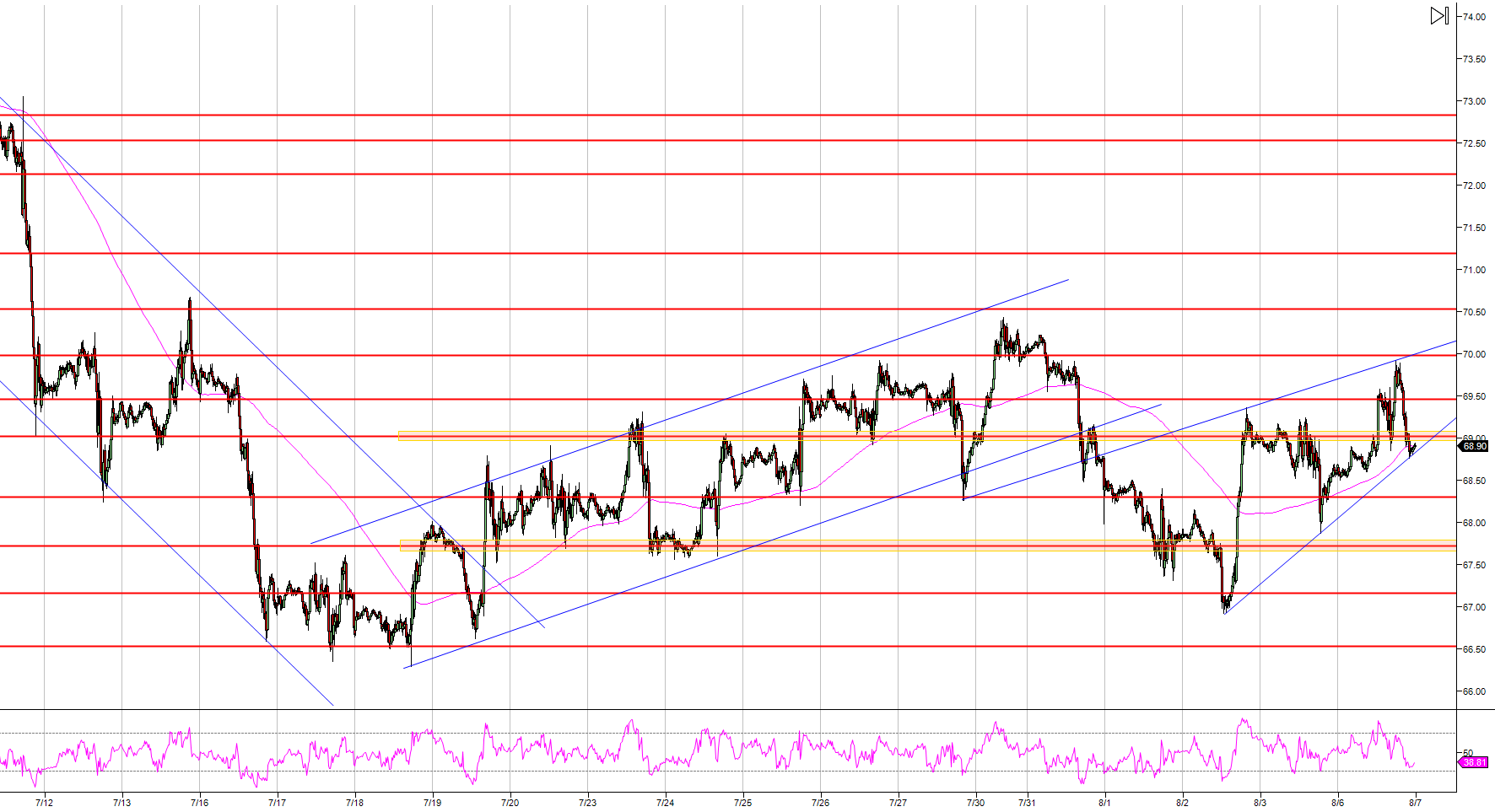Click the 68.00 price axis label
This screenshot has height=812, width=1495.
1474,523
